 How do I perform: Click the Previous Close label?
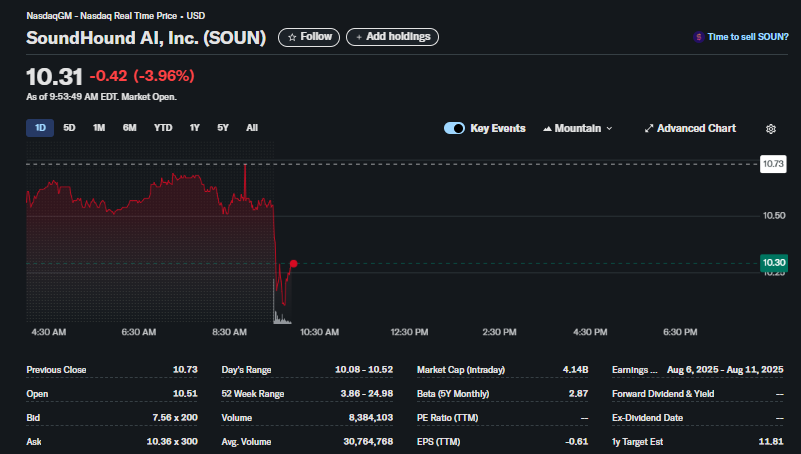coord(56,370)
